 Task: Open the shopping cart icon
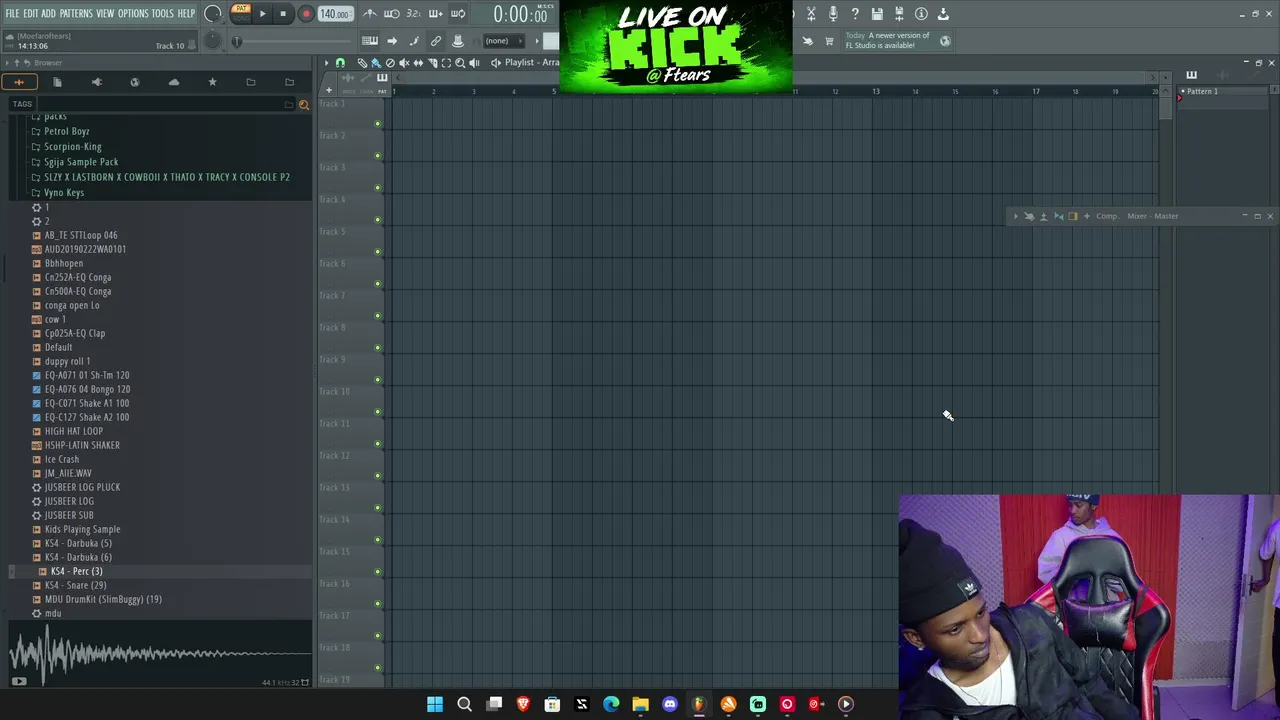click(x=829, y=41)
